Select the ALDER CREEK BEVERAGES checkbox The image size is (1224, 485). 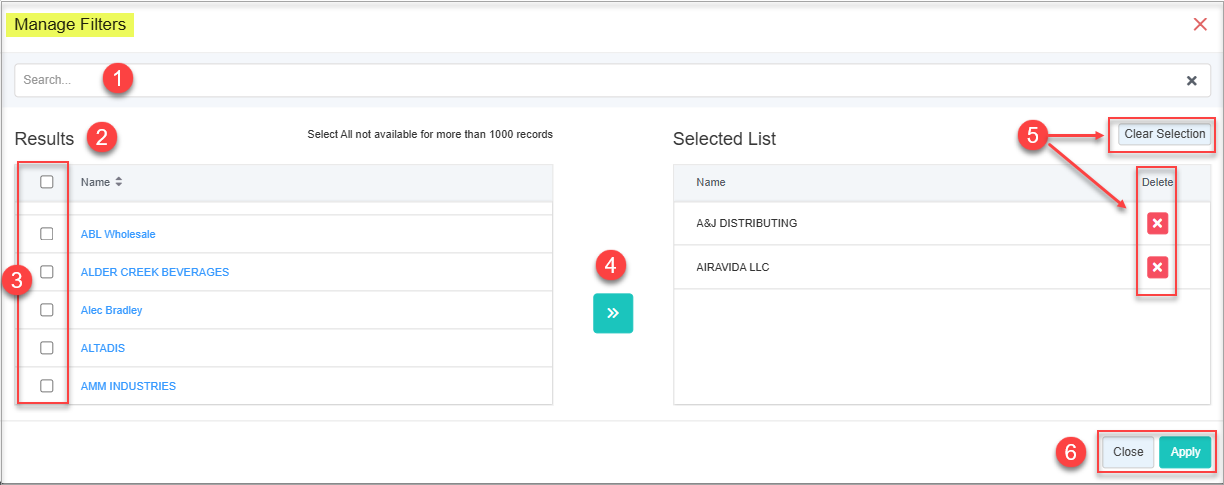click(x=46, y=272)
